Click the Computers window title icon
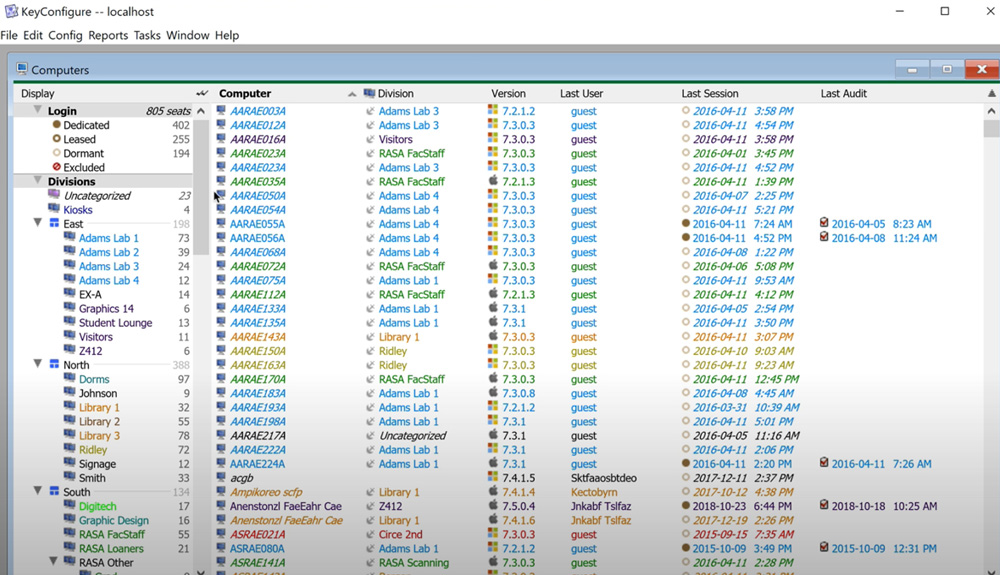Viewport: 1000px width, 575px height. pyautogui.click(x=22, y=69)
